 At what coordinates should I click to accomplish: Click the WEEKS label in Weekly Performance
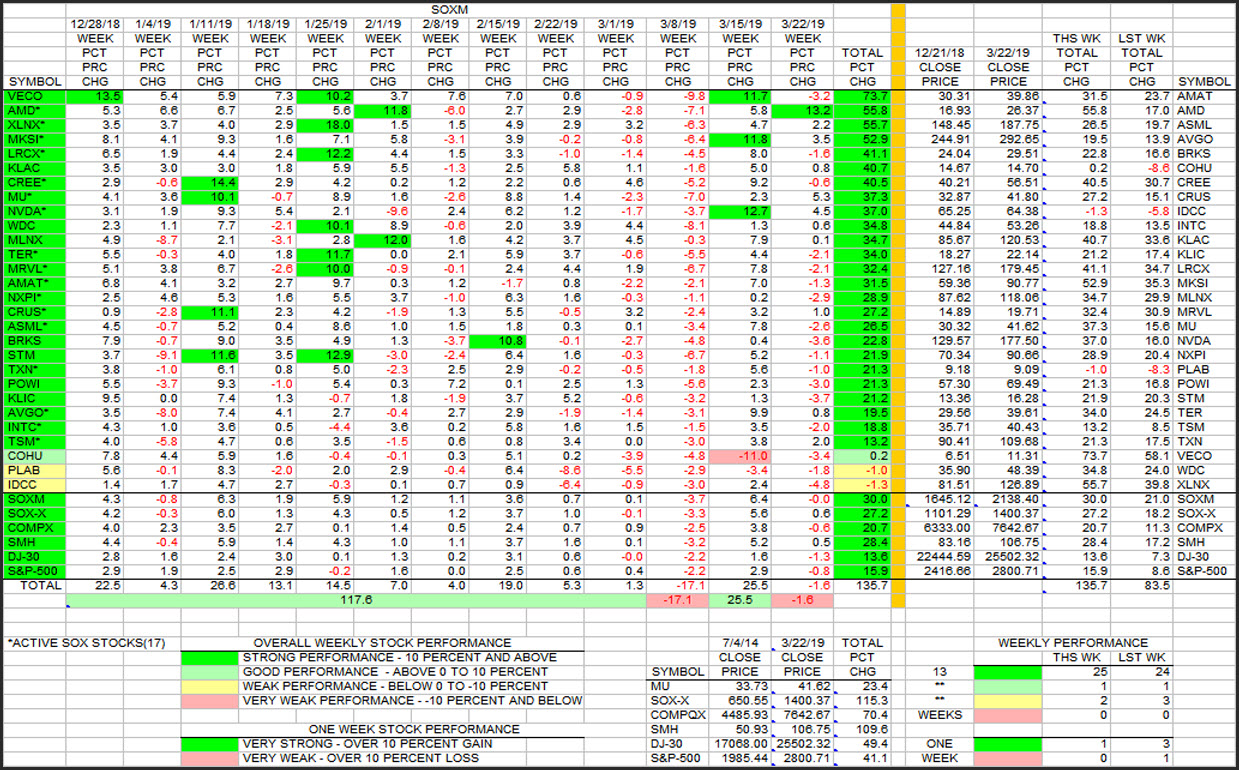tap(939, 715)
